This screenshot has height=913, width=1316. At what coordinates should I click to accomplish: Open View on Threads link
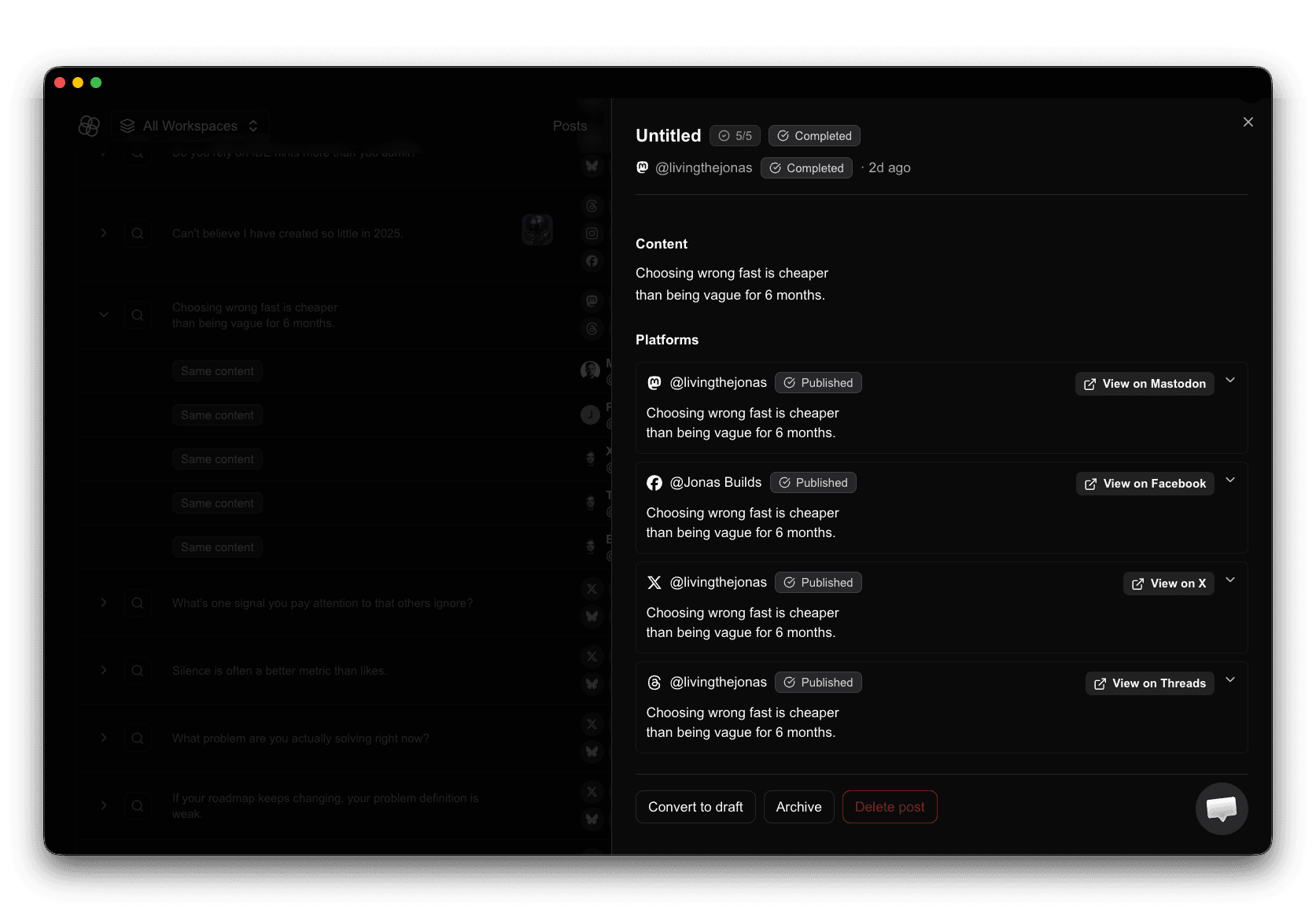click(x=1149, y=683)
